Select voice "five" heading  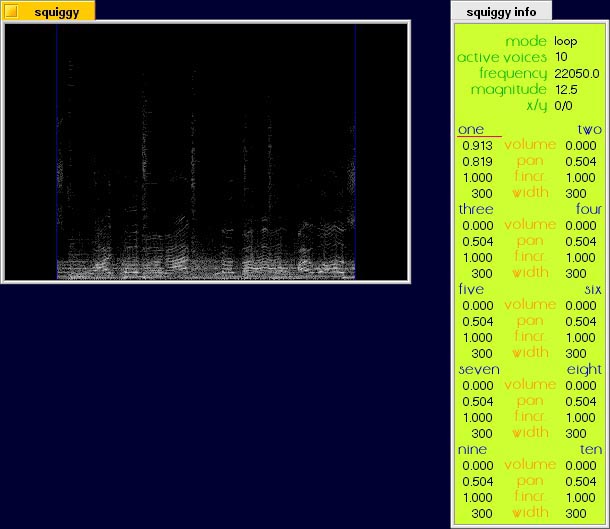tap(471, 289)
